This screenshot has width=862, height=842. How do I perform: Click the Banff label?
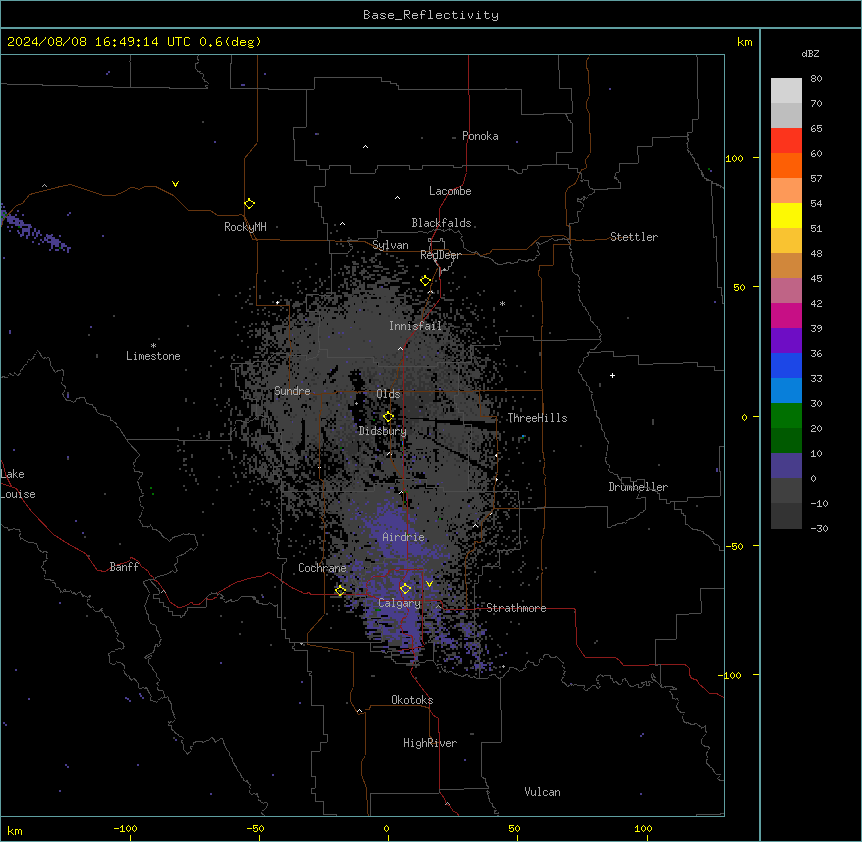pos(124,567)
